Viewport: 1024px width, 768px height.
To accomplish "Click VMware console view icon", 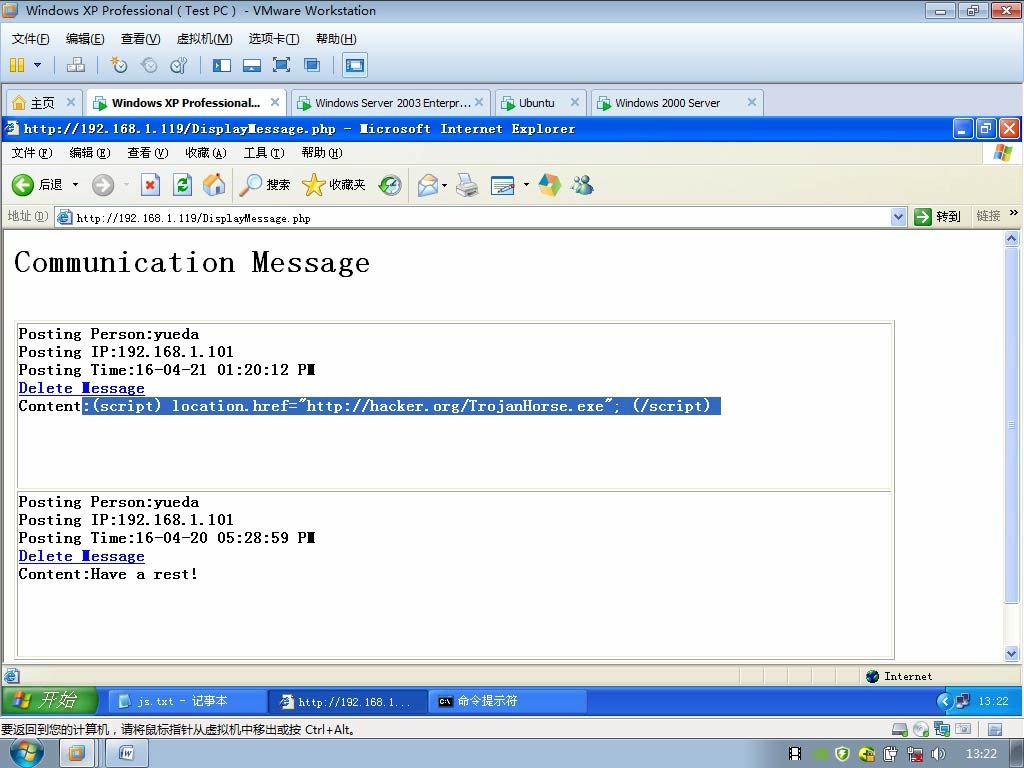I will [x=355, y=65].
